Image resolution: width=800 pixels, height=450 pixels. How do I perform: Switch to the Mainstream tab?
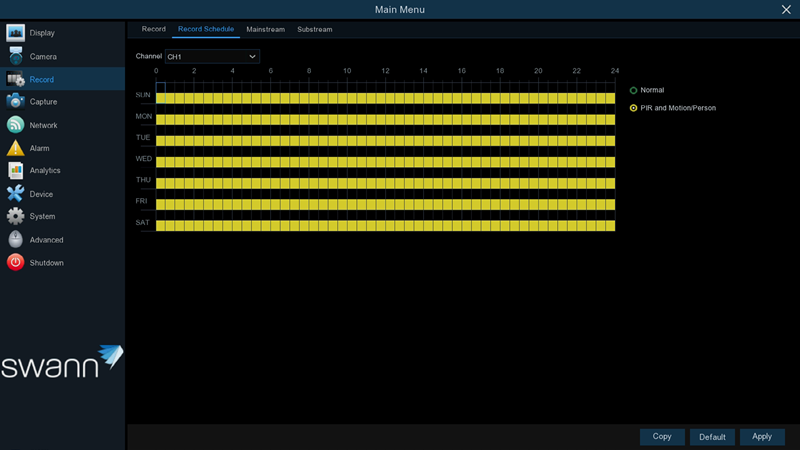click(x=265, y=30)
